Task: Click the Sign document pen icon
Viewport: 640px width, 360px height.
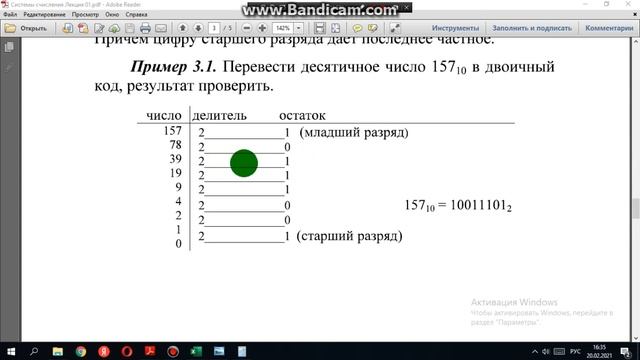Action: [x=99, y=28]
